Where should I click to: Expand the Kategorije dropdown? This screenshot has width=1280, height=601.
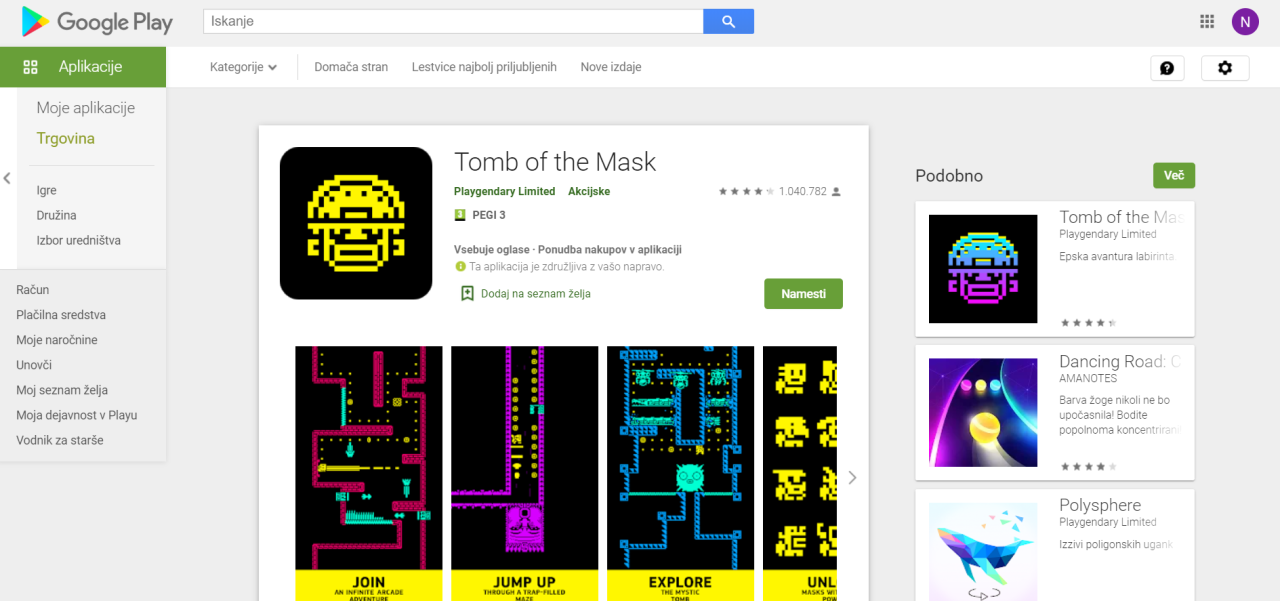click(x=243, y=67)
